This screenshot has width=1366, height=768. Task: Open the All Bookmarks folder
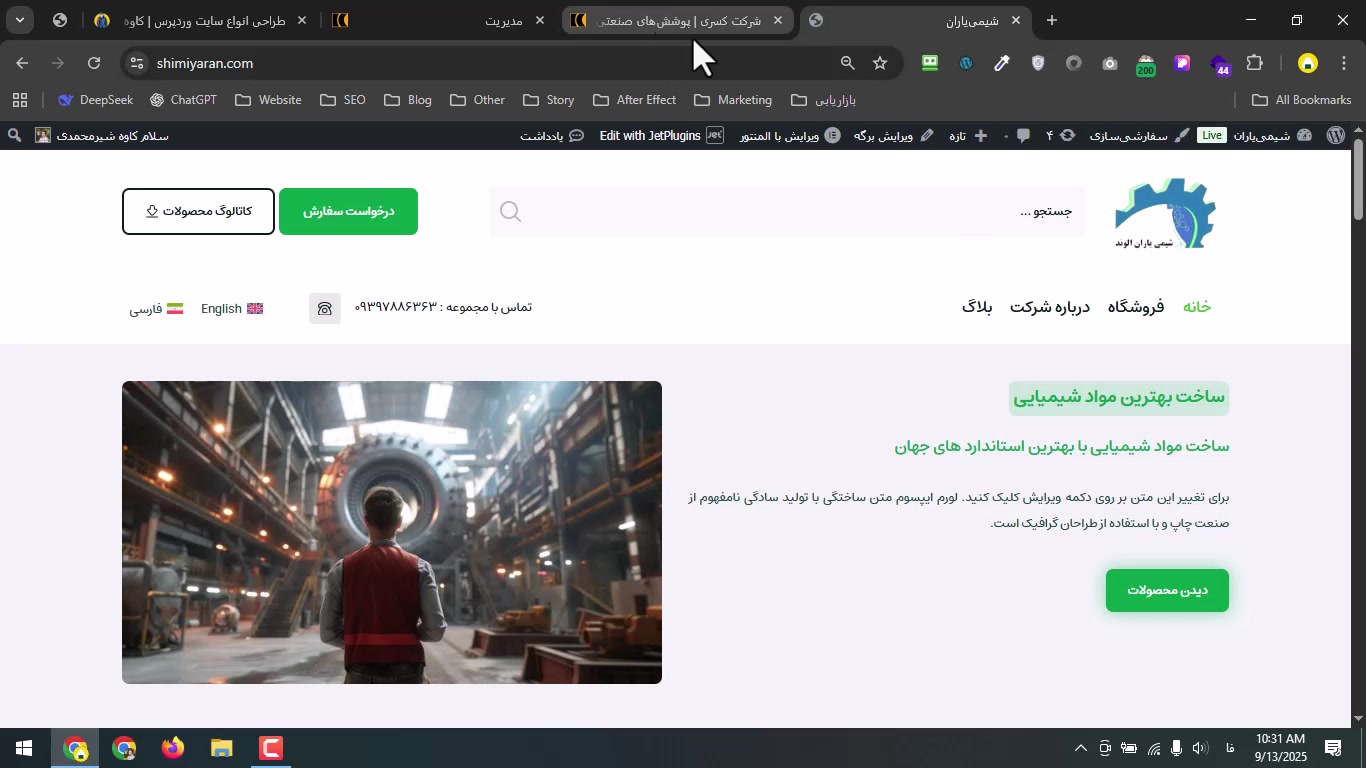(x=1302, y=100)
